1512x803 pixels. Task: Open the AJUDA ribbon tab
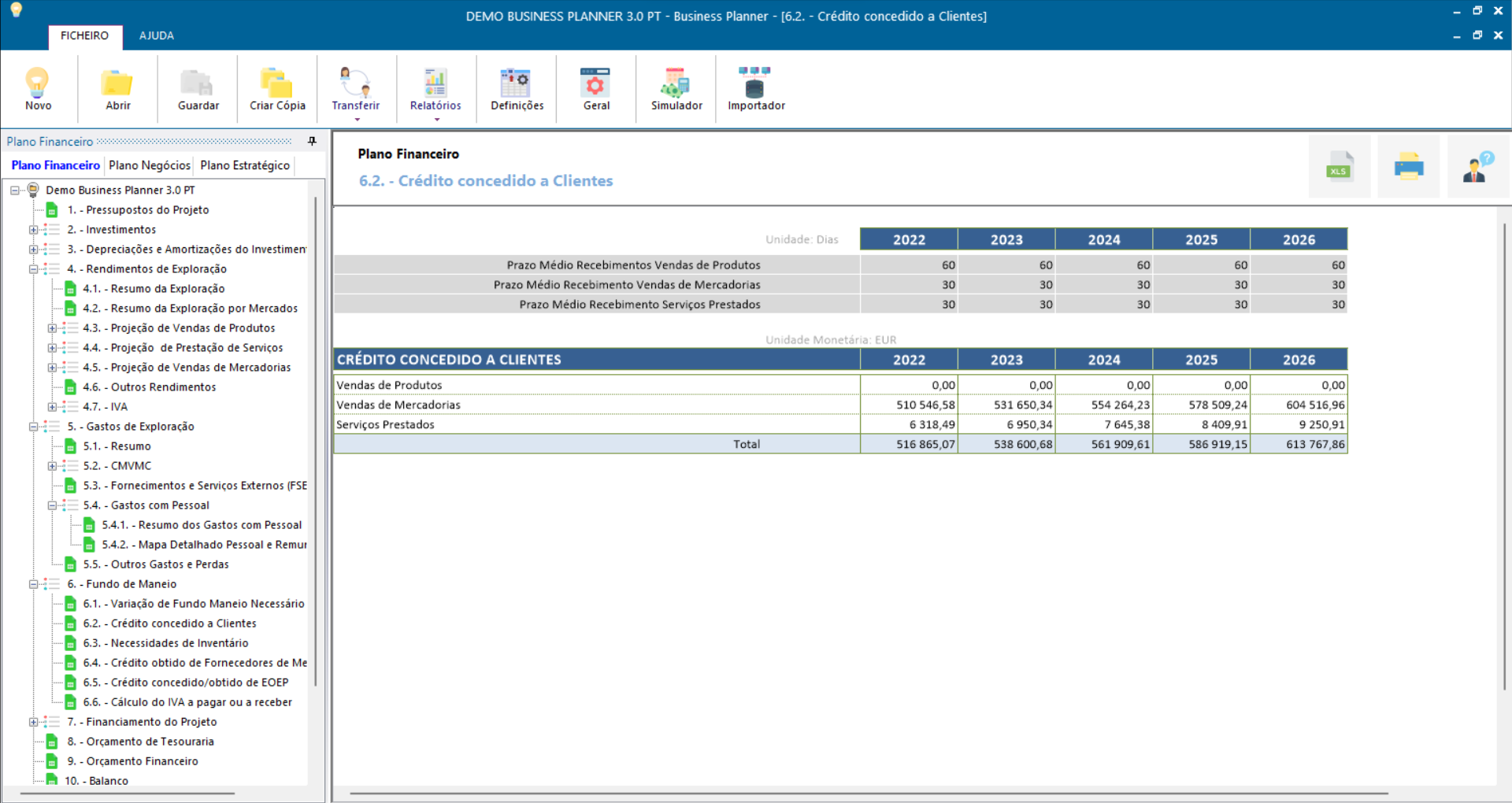point(157,35)
